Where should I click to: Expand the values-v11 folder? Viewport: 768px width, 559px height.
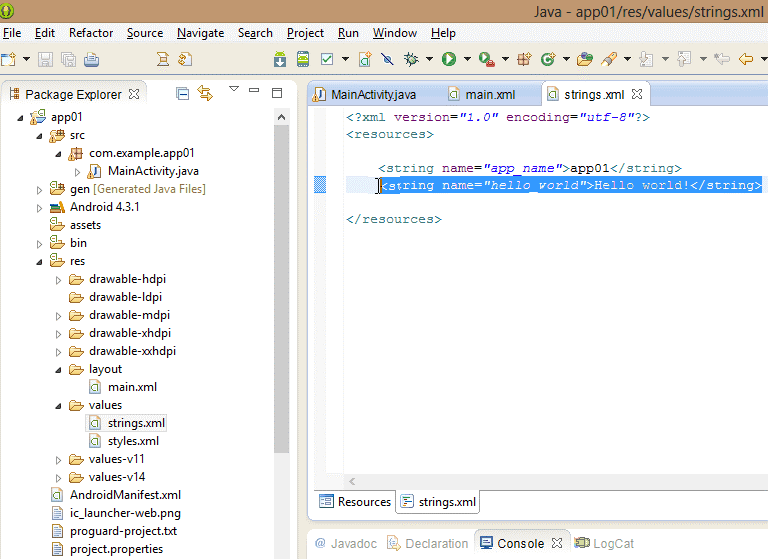click(x=58, y=459)
